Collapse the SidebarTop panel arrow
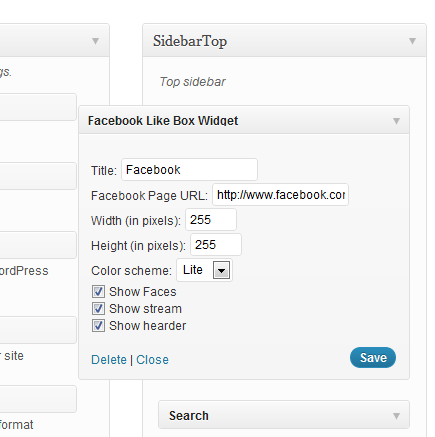 click(412, 41)
